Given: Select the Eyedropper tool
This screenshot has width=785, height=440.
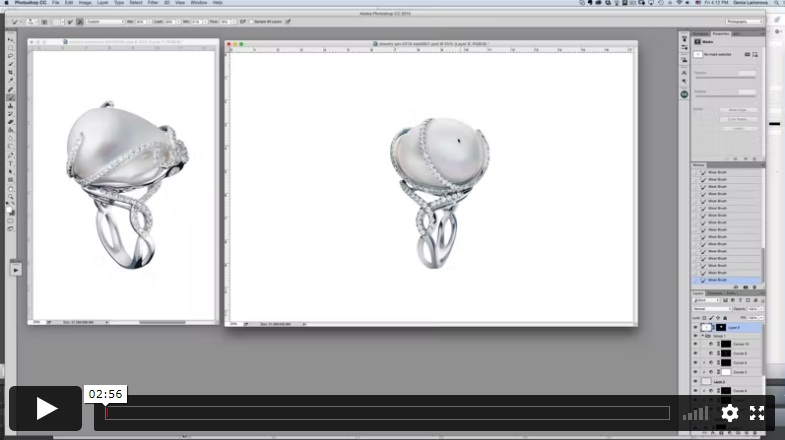Looking at the screenshot, I should coord(11,81).
